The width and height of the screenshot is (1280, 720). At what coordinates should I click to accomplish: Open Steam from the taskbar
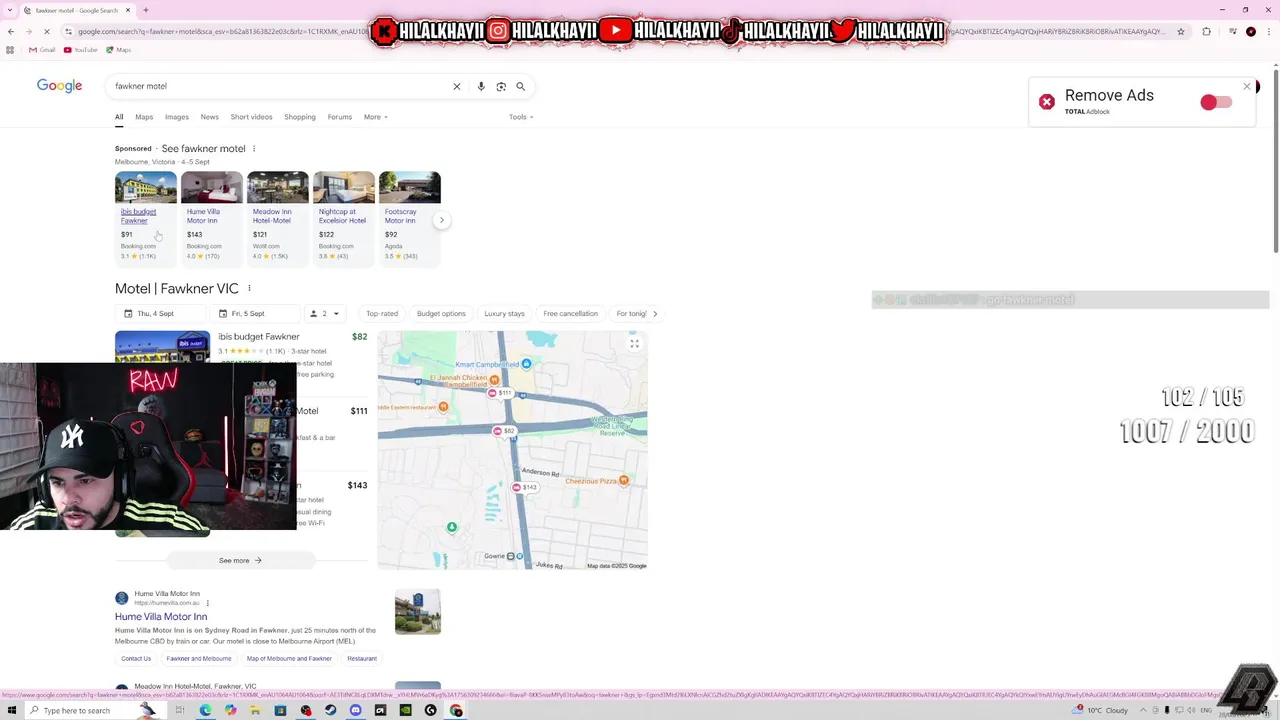point(330,711)
